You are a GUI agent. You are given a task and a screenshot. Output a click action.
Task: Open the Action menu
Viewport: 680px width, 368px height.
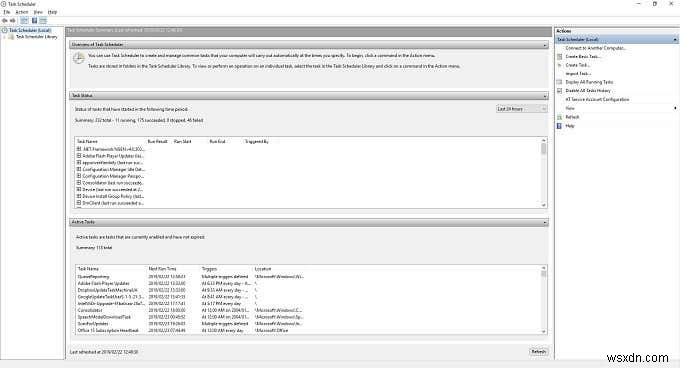pos(22,12)
